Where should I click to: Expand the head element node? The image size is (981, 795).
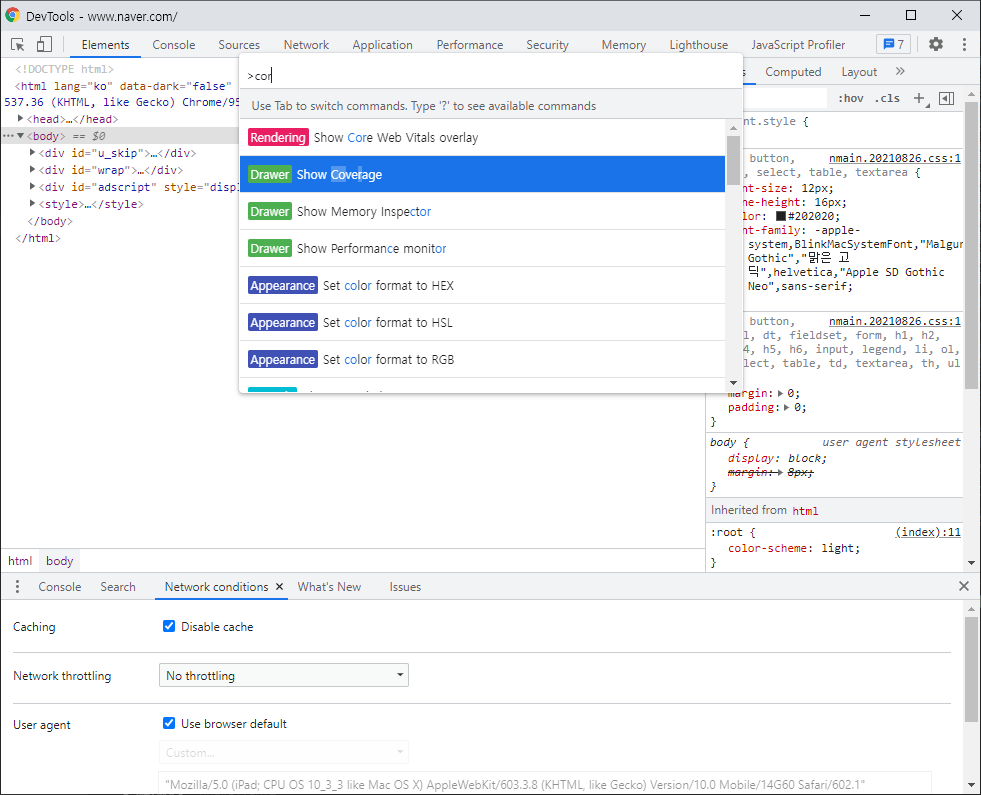tap(21, 118)
